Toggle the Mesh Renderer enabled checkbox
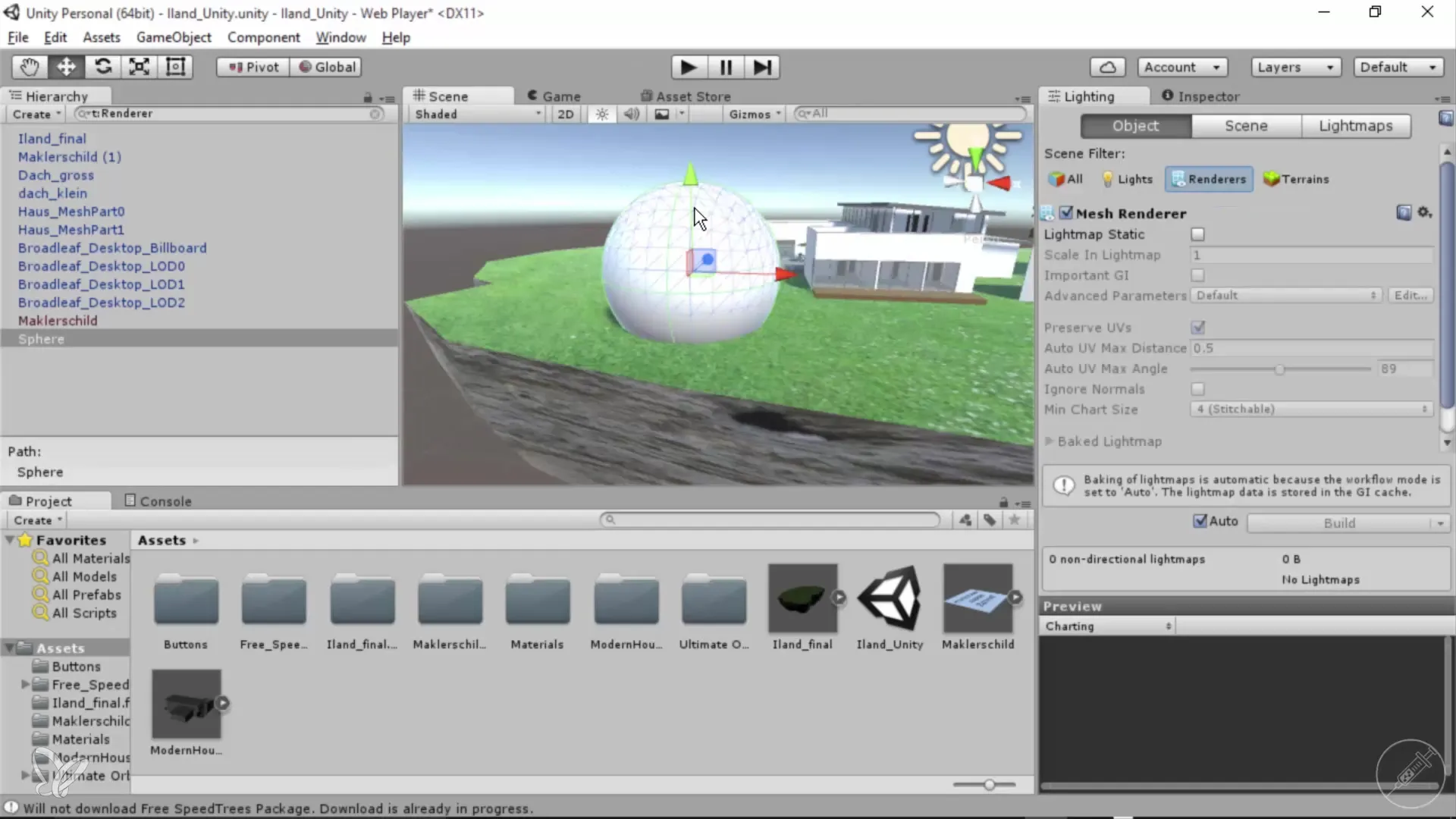The width and height of the screenshot is (1456, 819). [1066, 213]
